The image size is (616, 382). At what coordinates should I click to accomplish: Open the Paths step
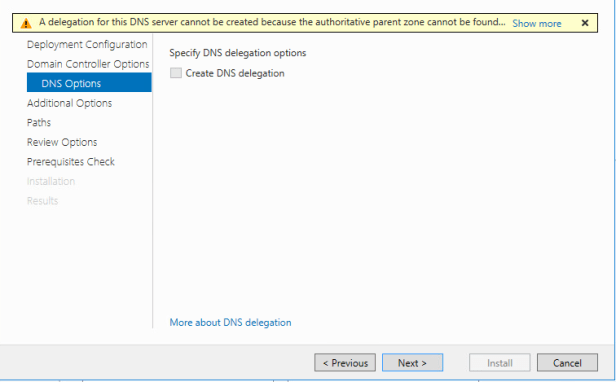39,123
